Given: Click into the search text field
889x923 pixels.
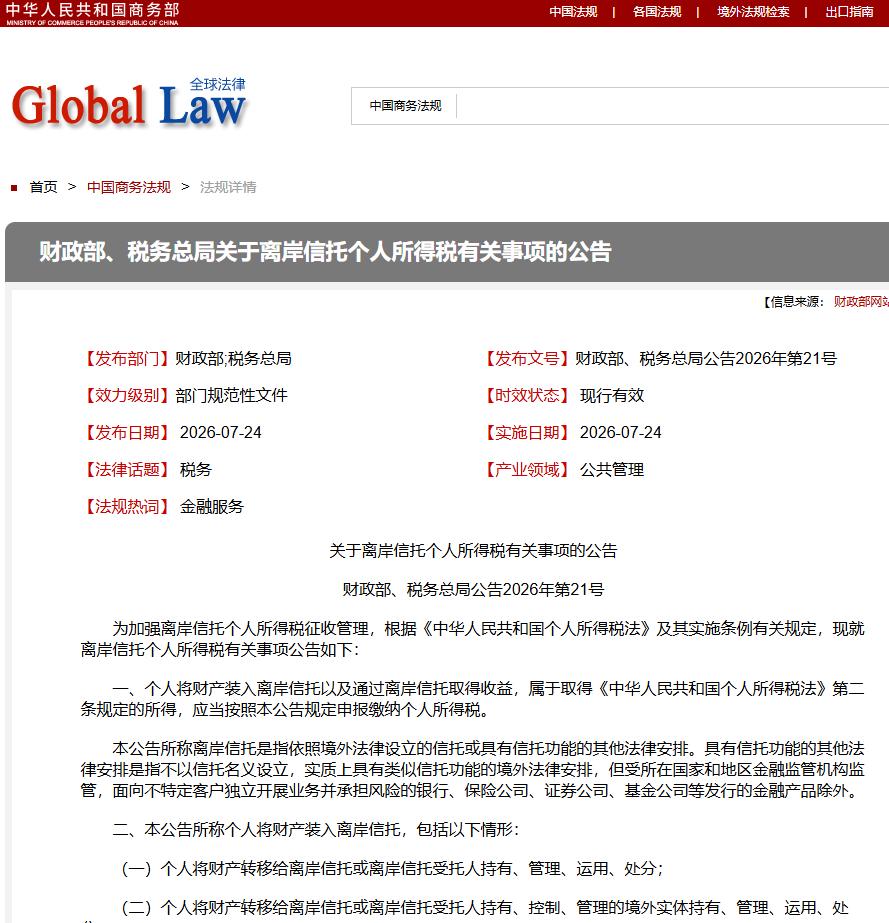Looking at the screenshot, I should [x=672, y=106].
